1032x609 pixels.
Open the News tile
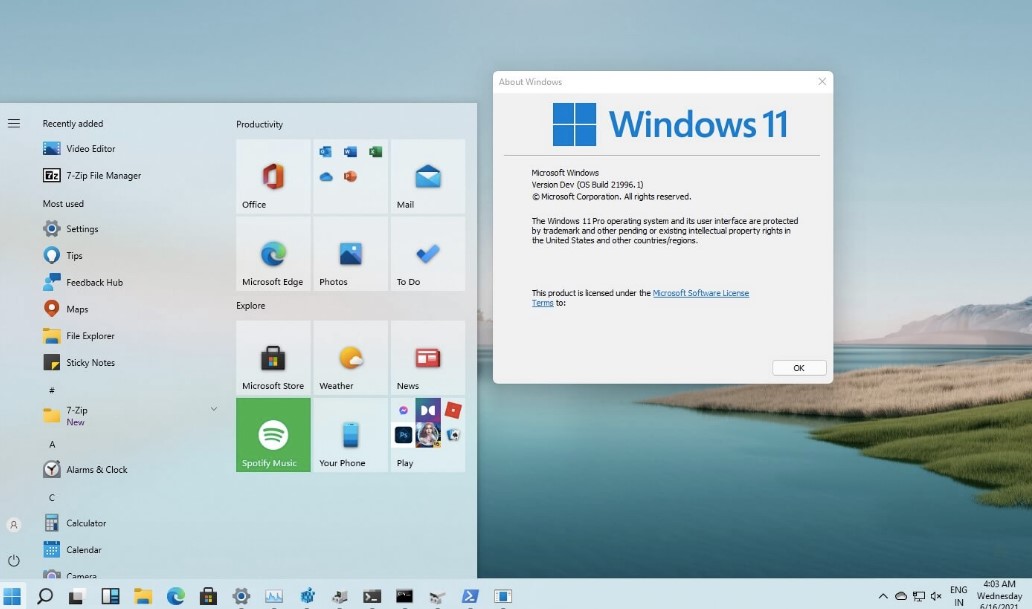(428, 357)
